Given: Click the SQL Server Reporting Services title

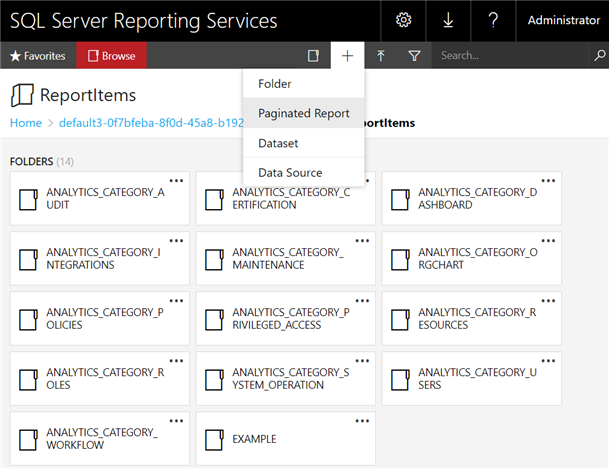Looking at the screenshot, I should (144, 21).
